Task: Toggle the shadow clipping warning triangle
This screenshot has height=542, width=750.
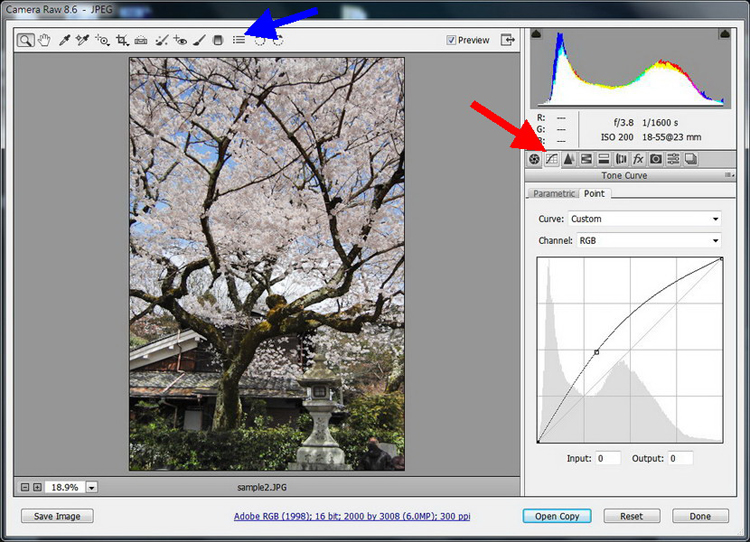Action: [537, 34]
